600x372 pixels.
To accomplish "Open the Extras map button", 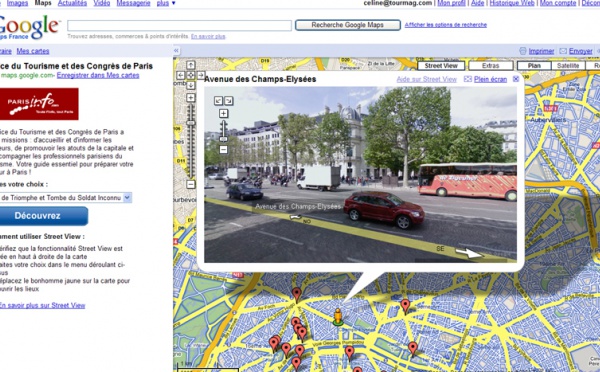I will pos(491,66).
